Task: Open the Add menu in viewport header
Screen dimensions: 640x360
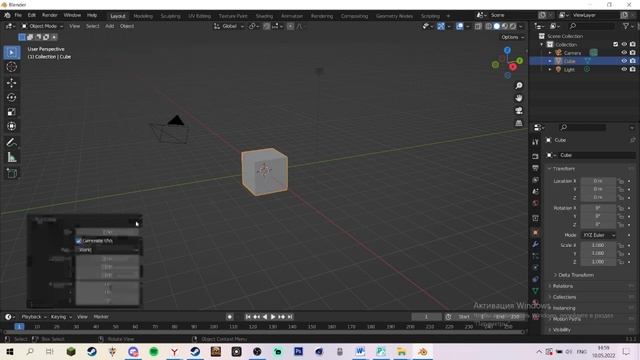Action: tap(109, 26)
